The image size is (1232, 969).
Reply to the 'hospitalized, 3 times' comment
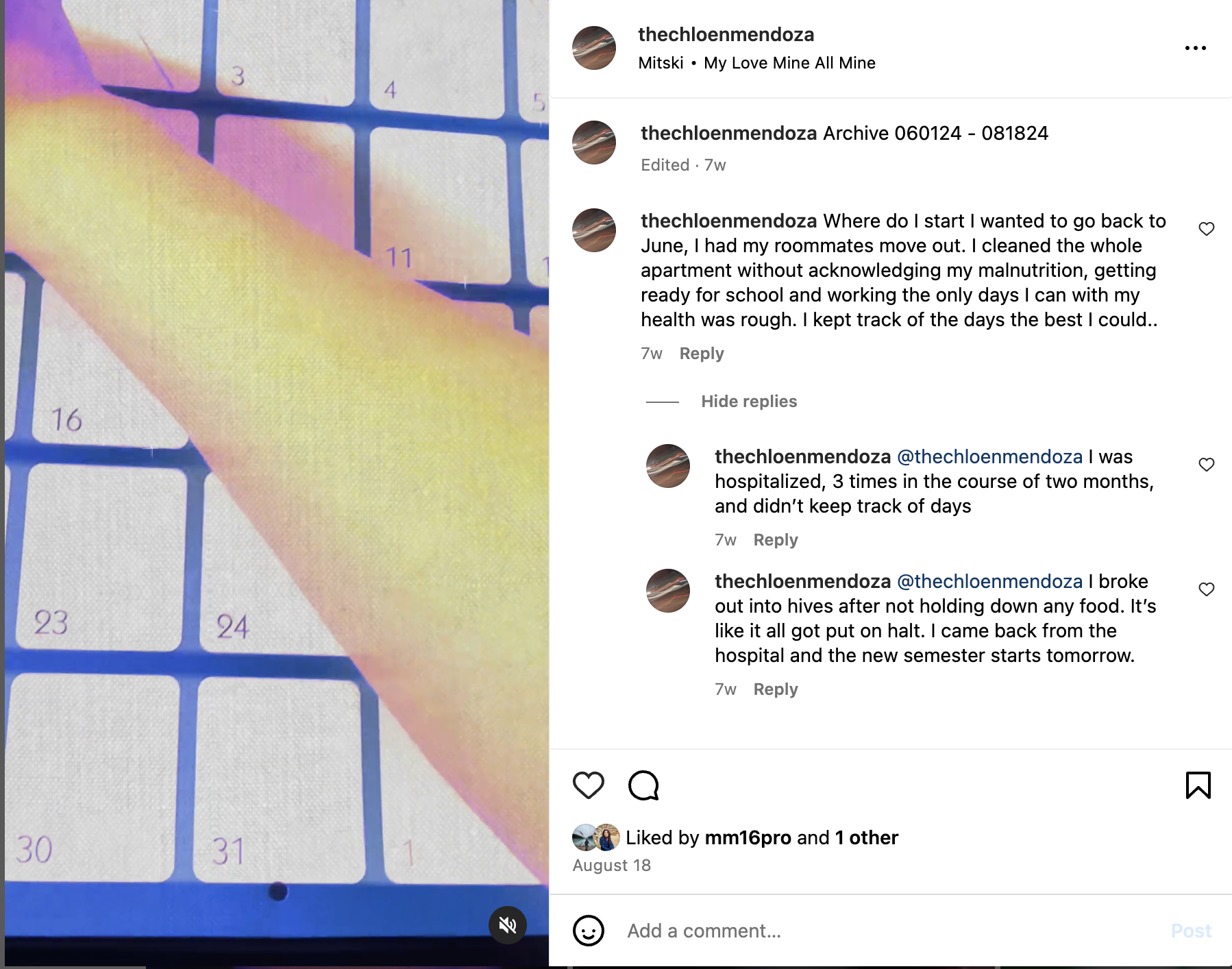pyautogui.click(x=776, y=540)
